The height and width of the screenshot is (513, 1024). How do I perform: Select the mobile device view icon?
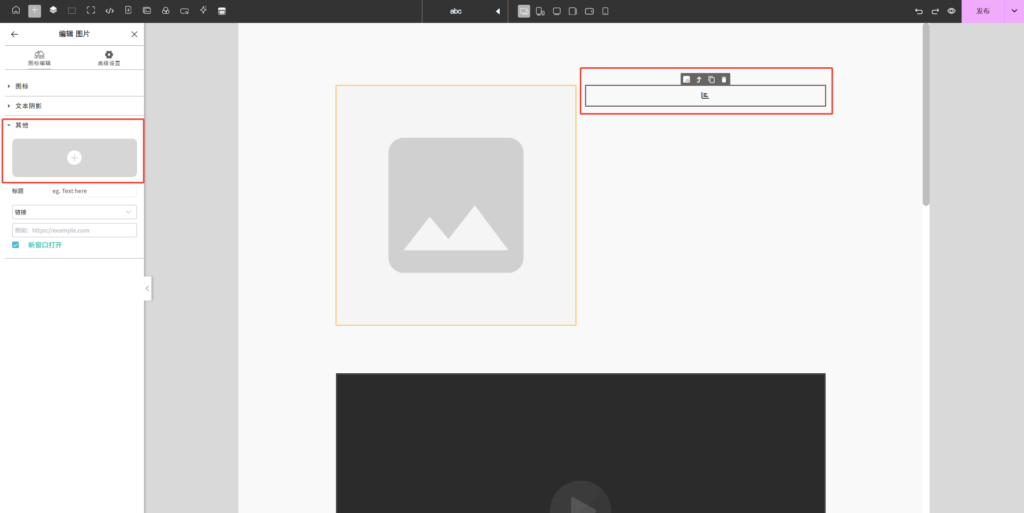click(605, 11)
